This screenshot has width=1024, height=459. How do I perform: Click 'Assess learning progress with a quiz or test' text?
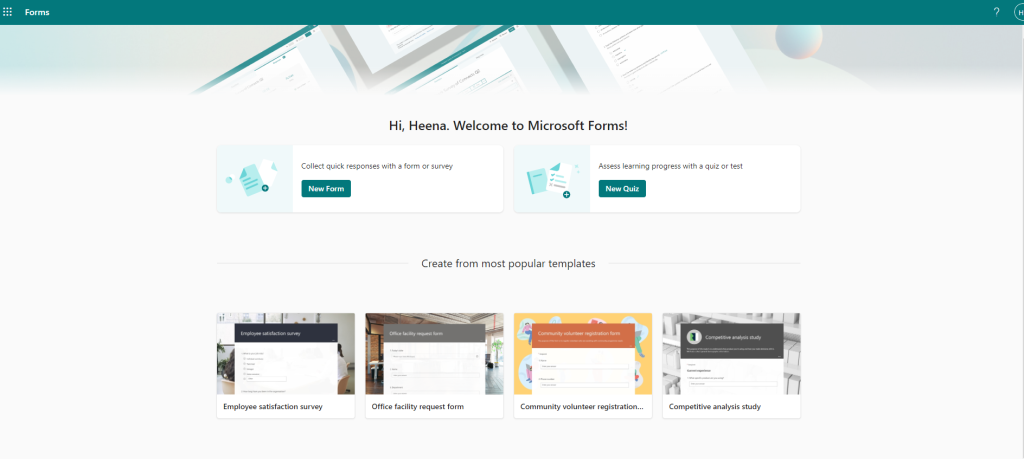[x=670, y=166]
